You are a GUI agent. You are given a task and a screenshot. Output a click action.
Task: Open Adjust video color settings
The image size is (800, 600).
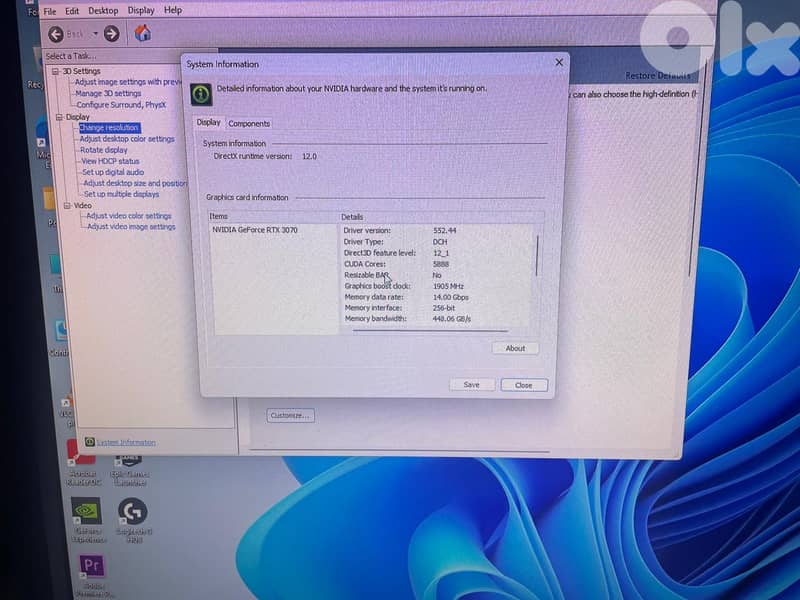[x=129, y=216]
